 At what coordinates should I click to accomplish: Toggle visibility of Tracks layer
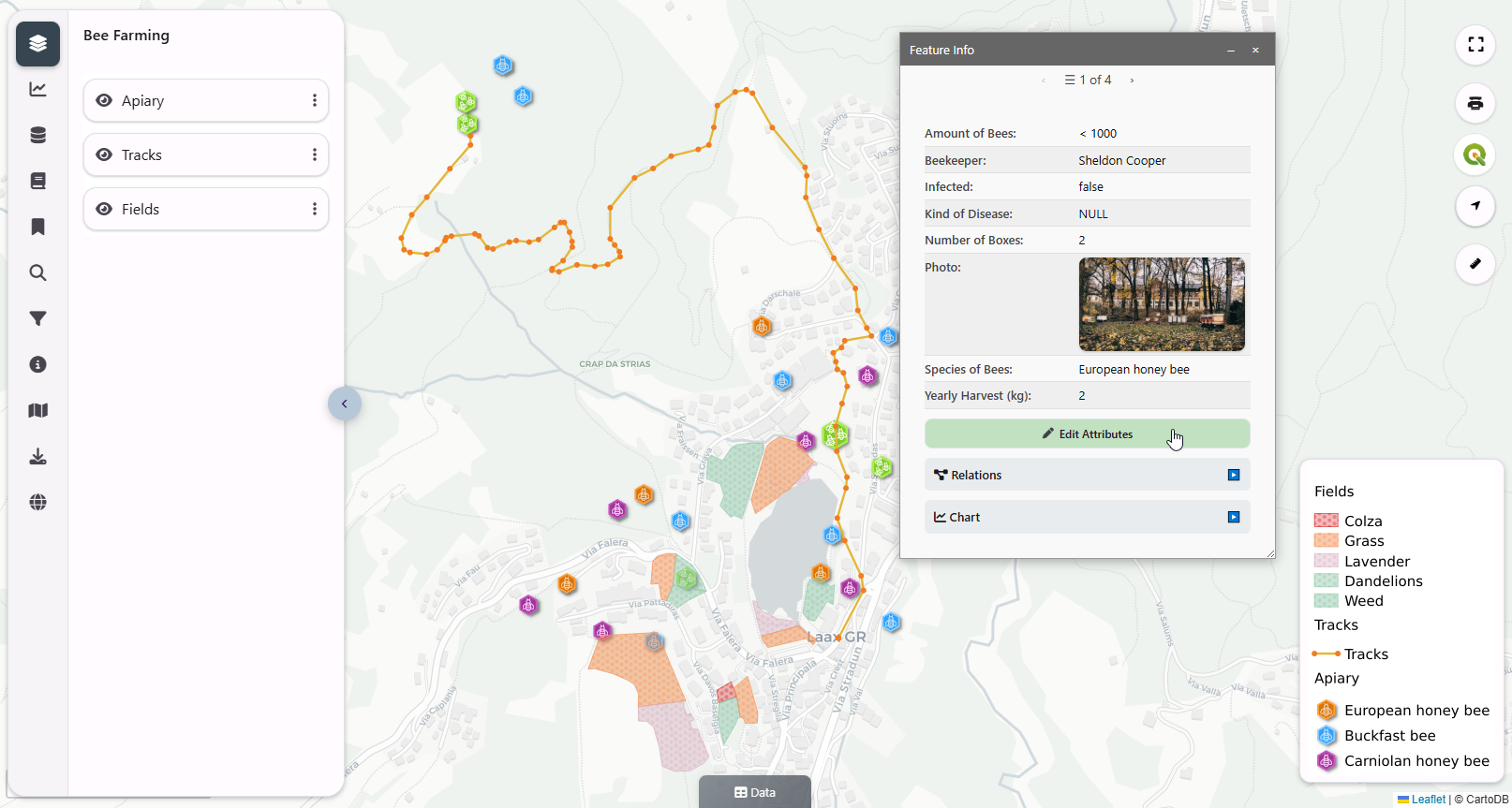tap(104, 154)
